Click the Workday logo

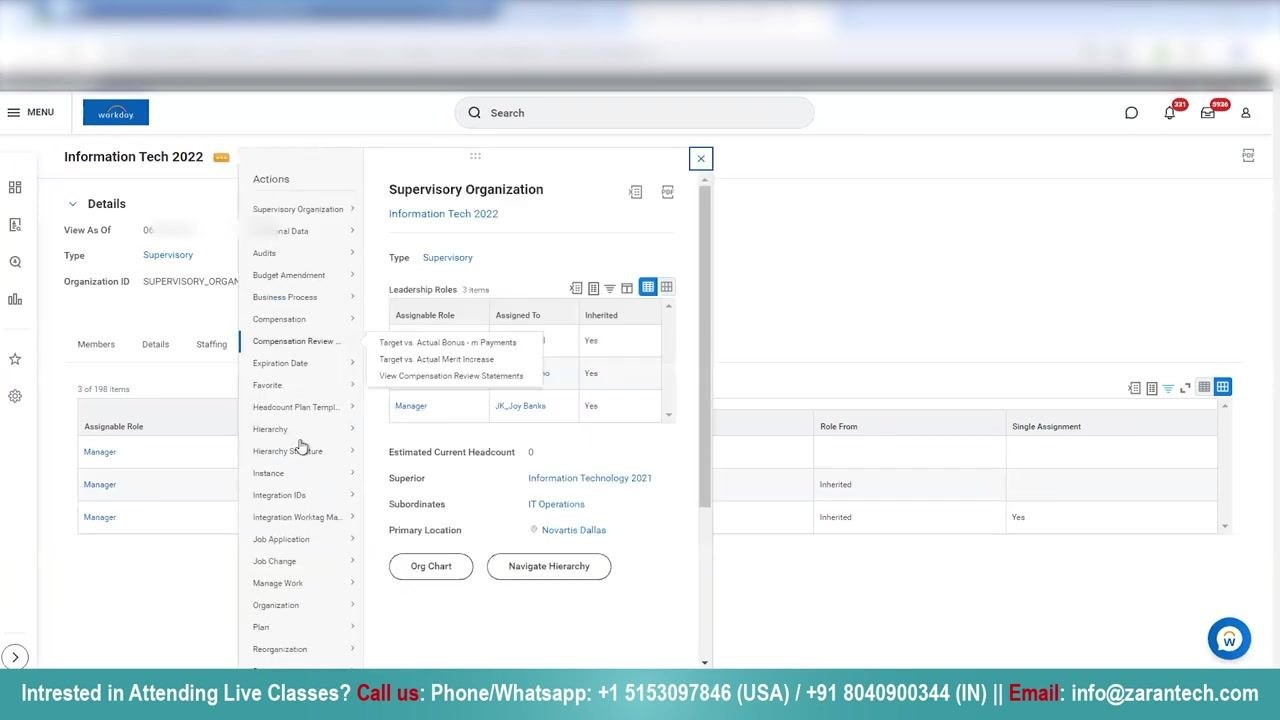pos(116,113)
